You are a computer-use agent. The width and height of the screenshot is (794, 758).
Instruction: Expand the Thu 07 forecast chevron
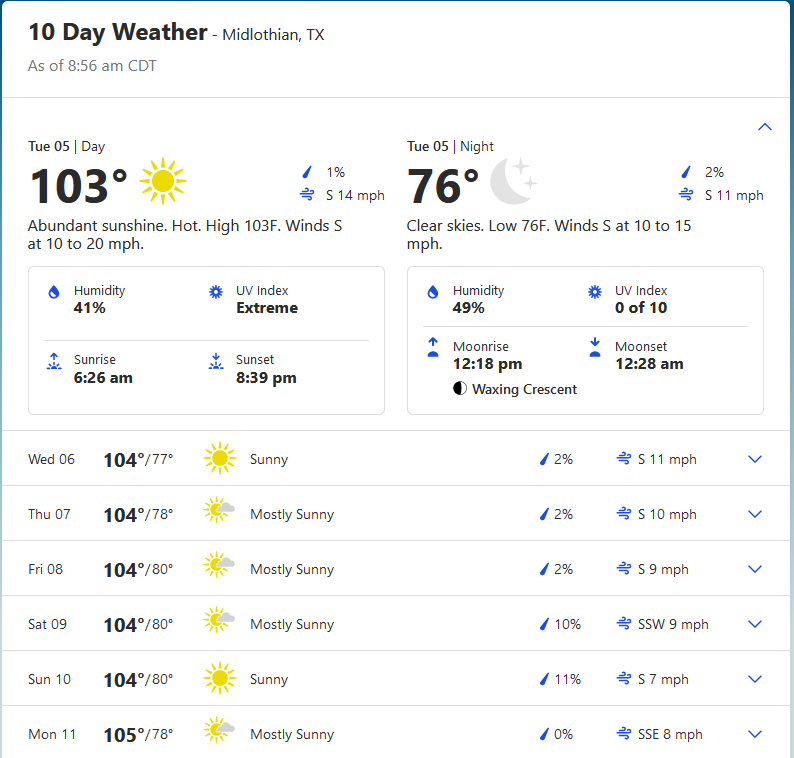[755, 514]
